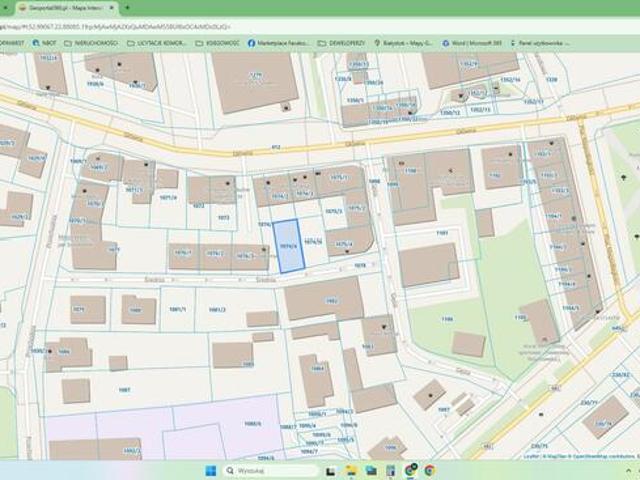Click the Windows Start button
640x480 pixels.
(x=211, y=469)
